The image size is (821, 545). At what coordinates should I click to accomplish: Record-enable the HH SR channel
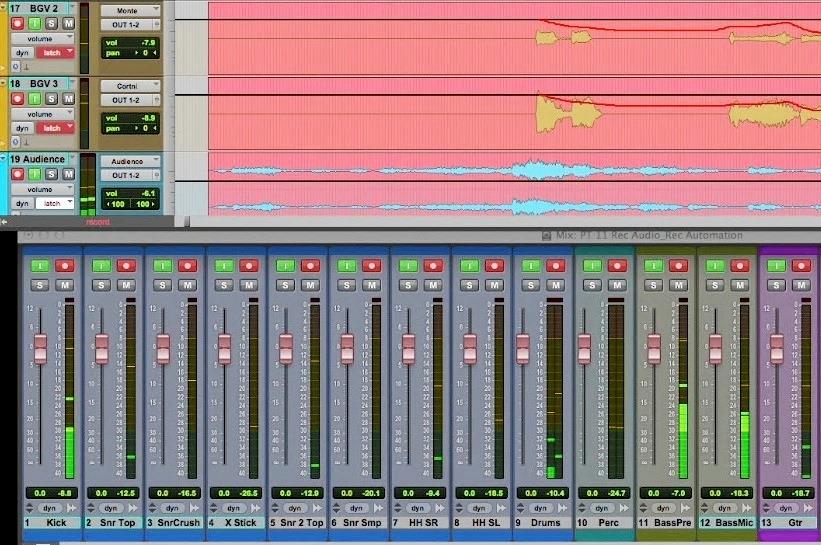coord(433,266)
